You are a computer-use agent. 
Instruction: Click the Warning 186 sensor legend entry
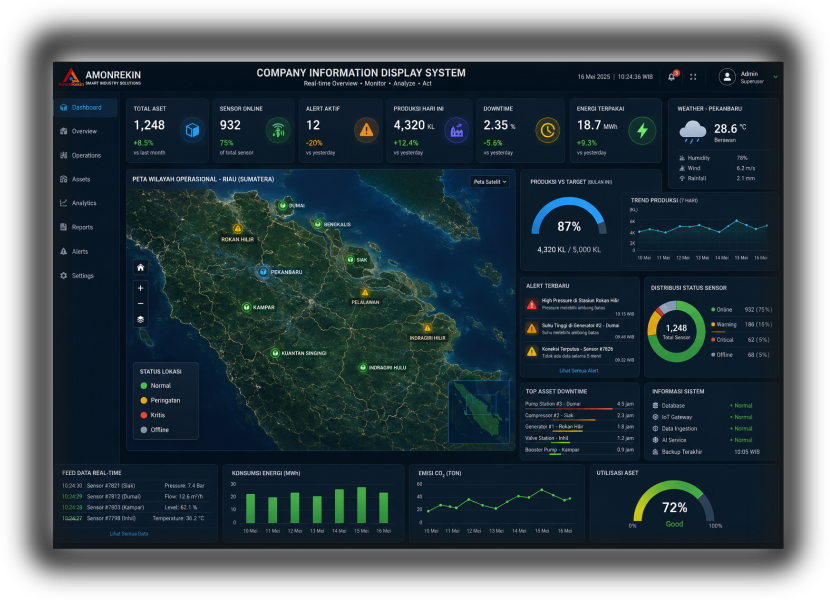741,325
